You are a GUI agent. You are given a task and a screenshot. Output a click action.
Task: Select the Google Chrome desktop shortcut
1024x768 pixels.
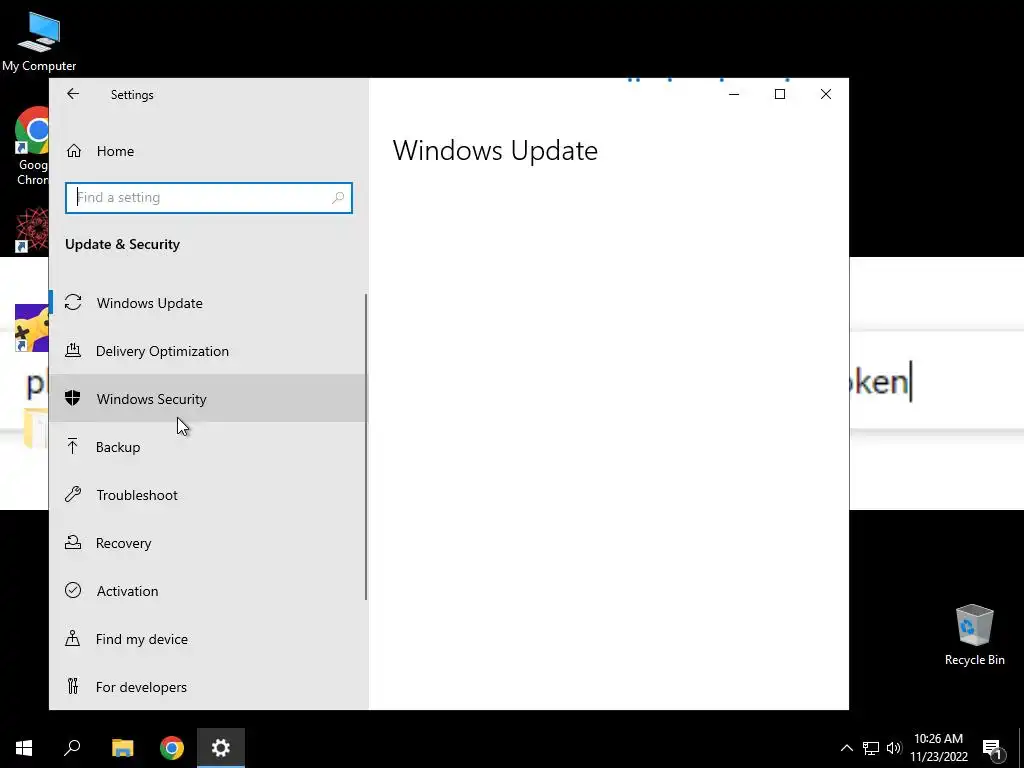[x=33, y=146]
